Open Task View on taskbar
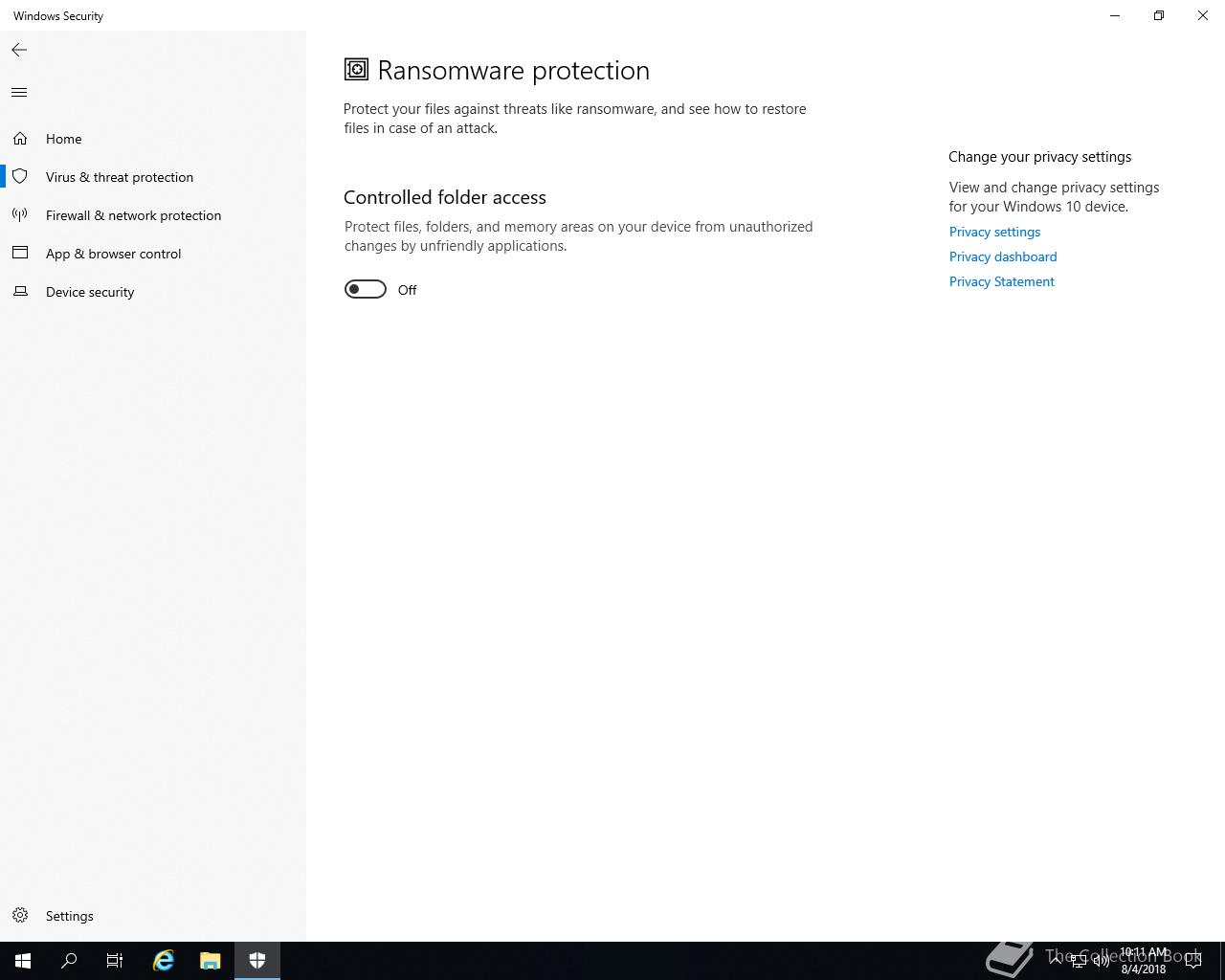Screen dimensions: 1225x980 coord(115,961)
